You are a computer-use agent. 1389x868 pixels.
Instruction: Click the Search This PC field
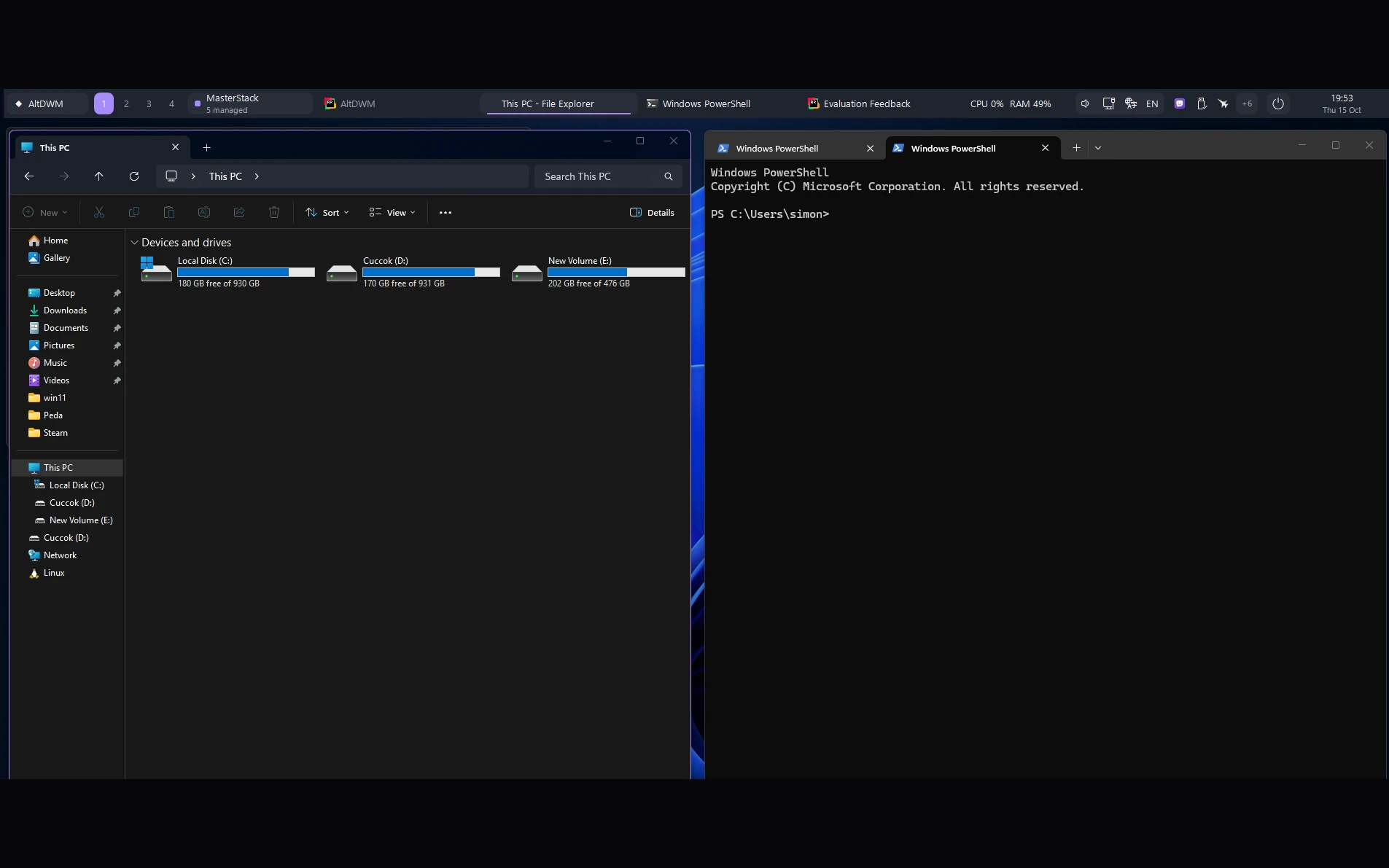[x=608, y=176]
